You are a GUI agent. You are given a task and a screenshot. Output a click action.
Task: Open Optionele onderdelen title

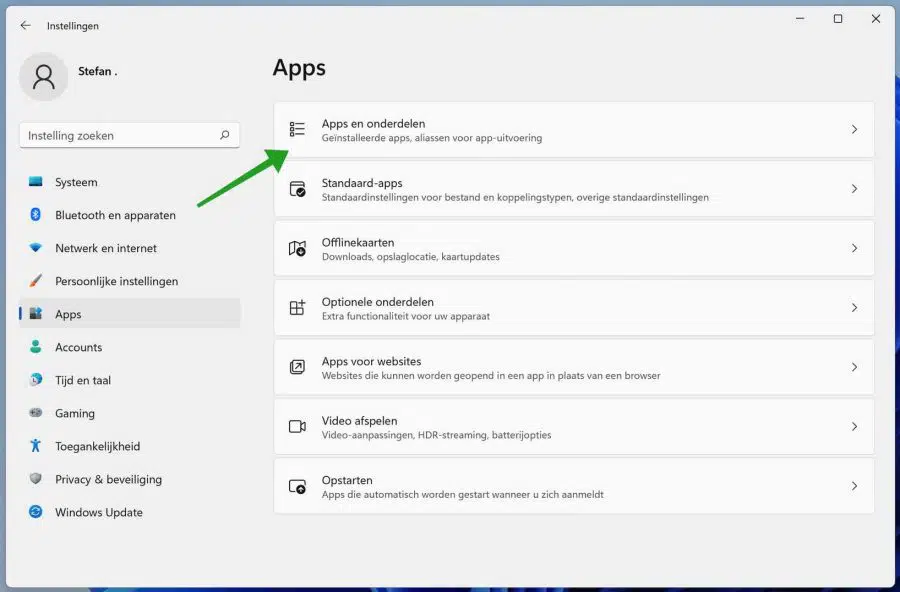(378, 301)
